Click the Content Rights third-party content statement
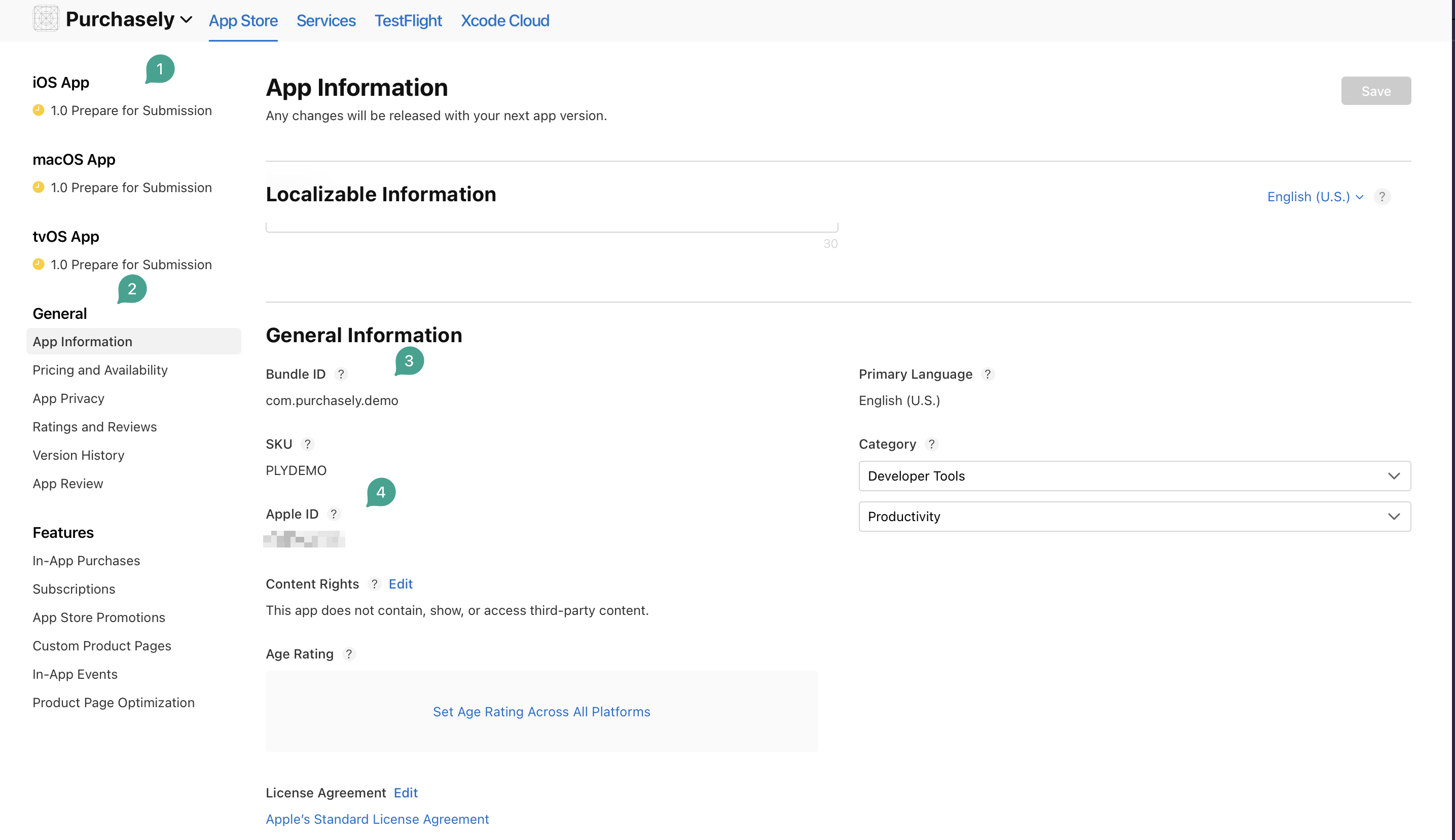Screen dimensions: 1455x840 click(x=457, y=610)
